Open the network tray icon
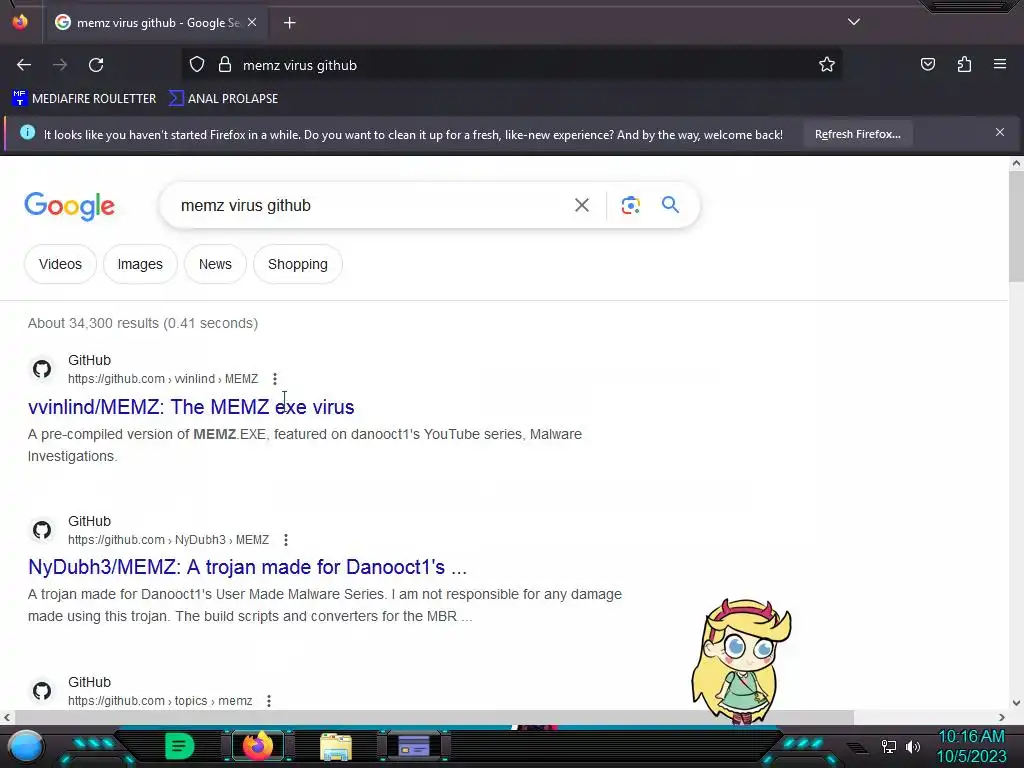 pos(888,746)
